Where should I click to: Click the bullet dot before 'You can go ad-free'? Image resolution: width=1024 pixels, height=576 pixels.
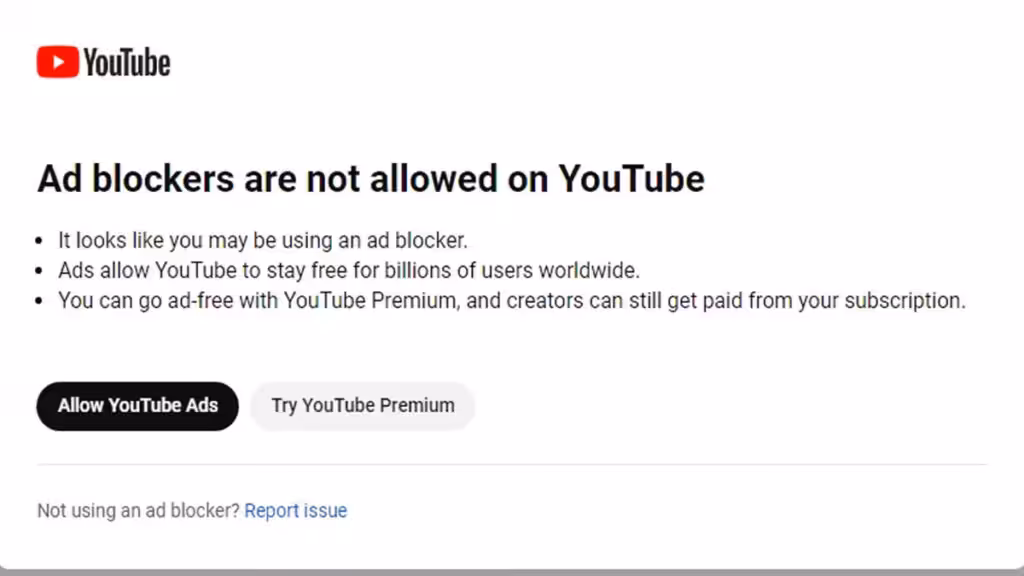40,301
